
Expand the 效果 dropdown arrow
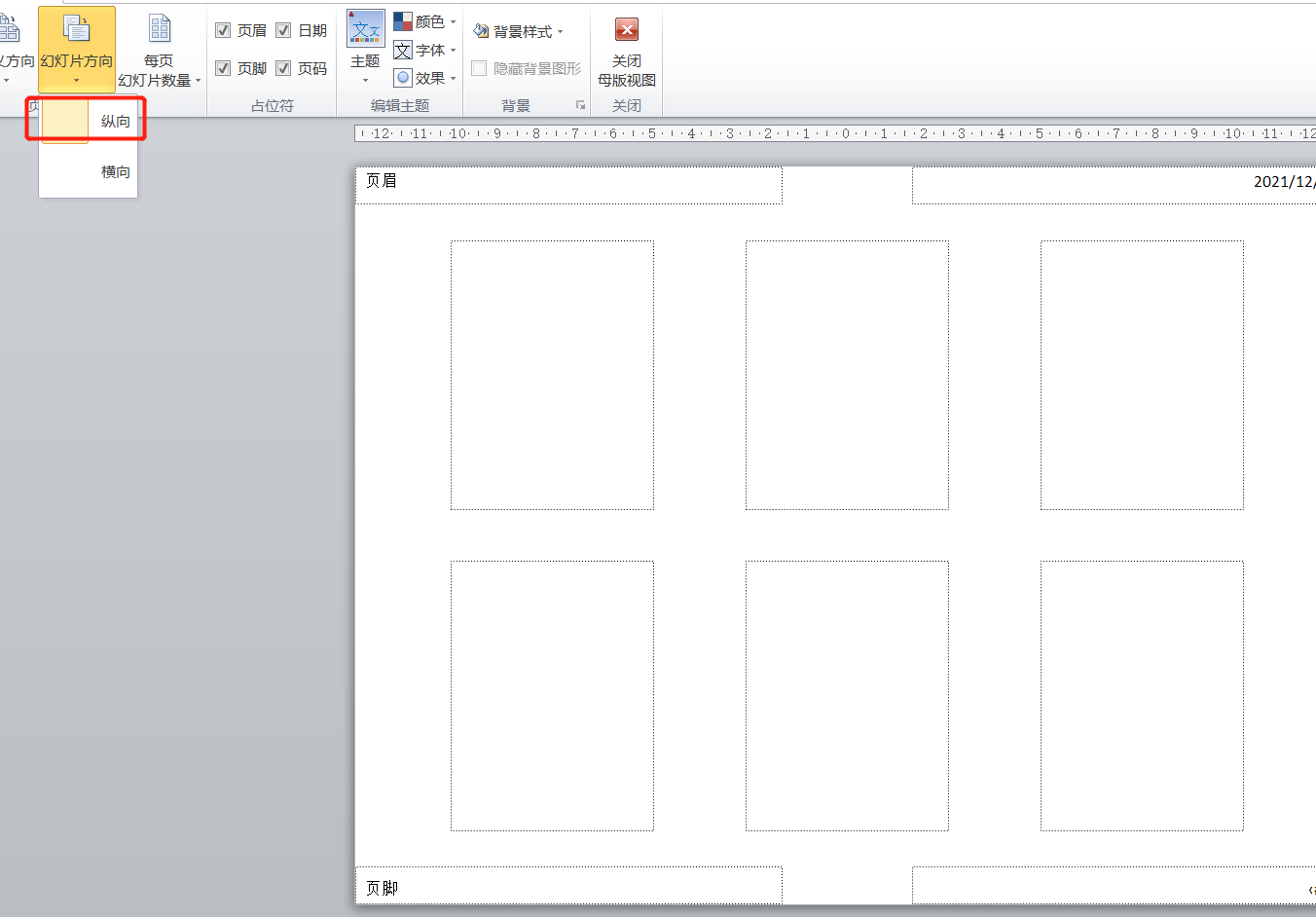[454, 79]
